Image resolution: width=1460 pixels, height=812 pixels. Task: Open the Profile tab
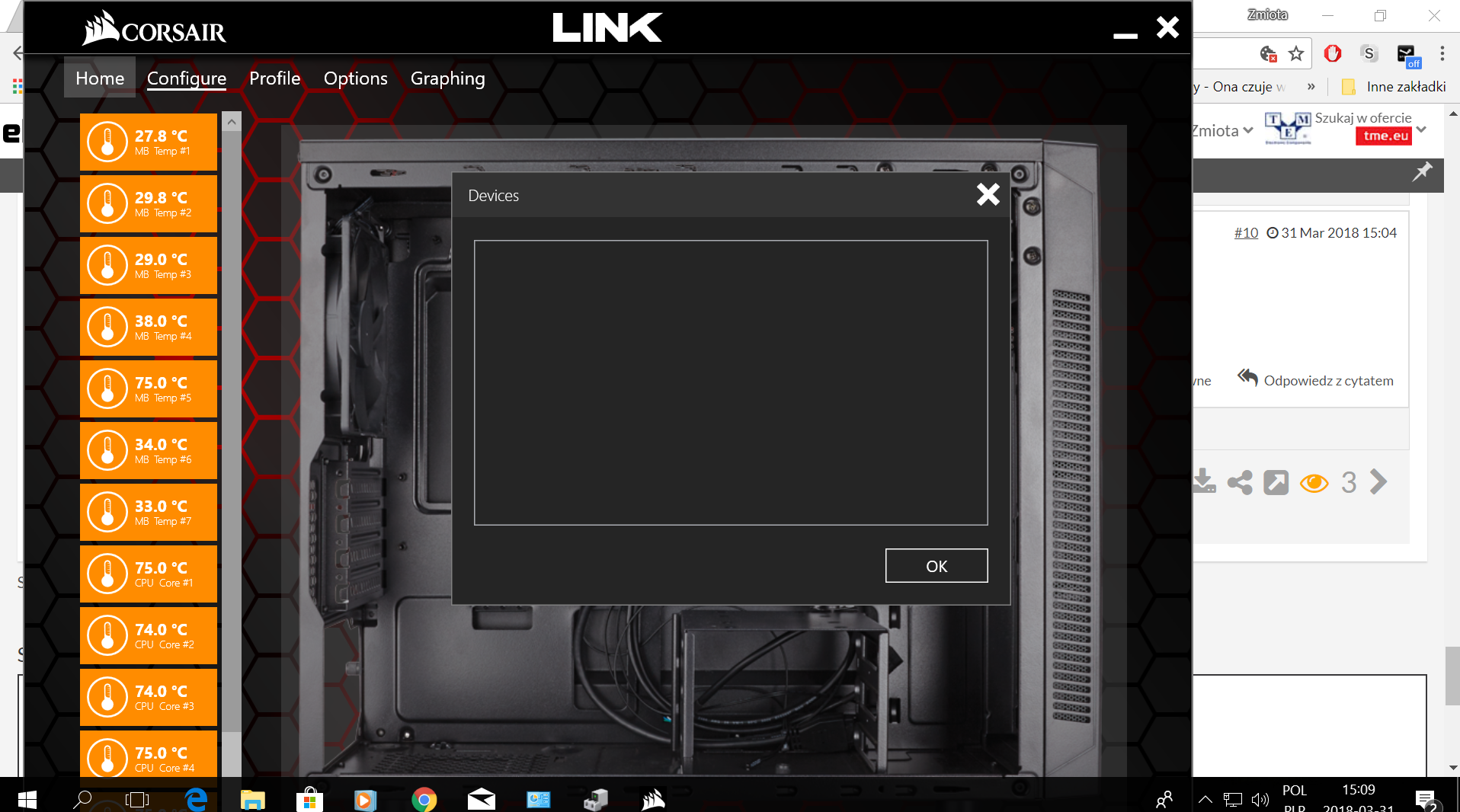(x=275, y=78)
